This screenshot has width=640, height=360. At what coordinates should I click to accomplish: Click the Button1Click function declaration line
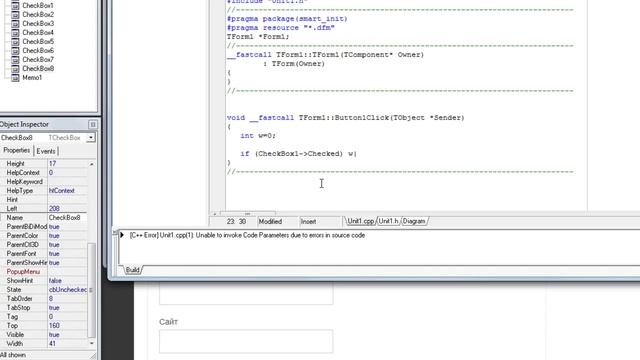345,118
